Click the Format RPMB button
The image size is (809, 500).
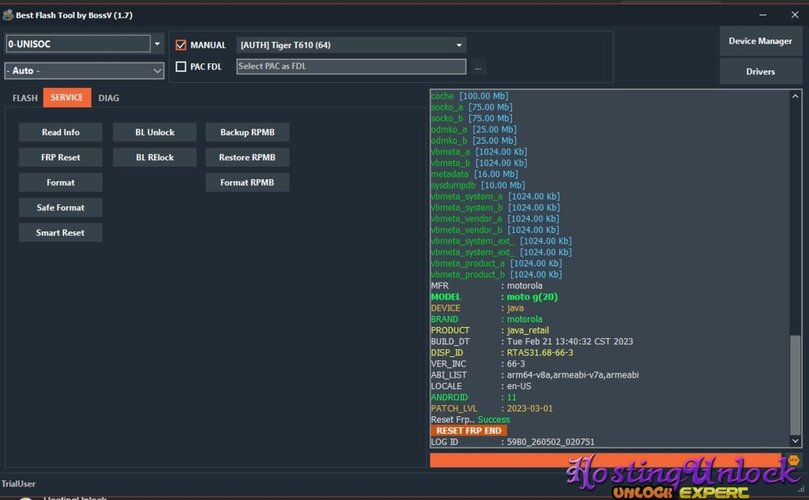click(x=247, y=182)
